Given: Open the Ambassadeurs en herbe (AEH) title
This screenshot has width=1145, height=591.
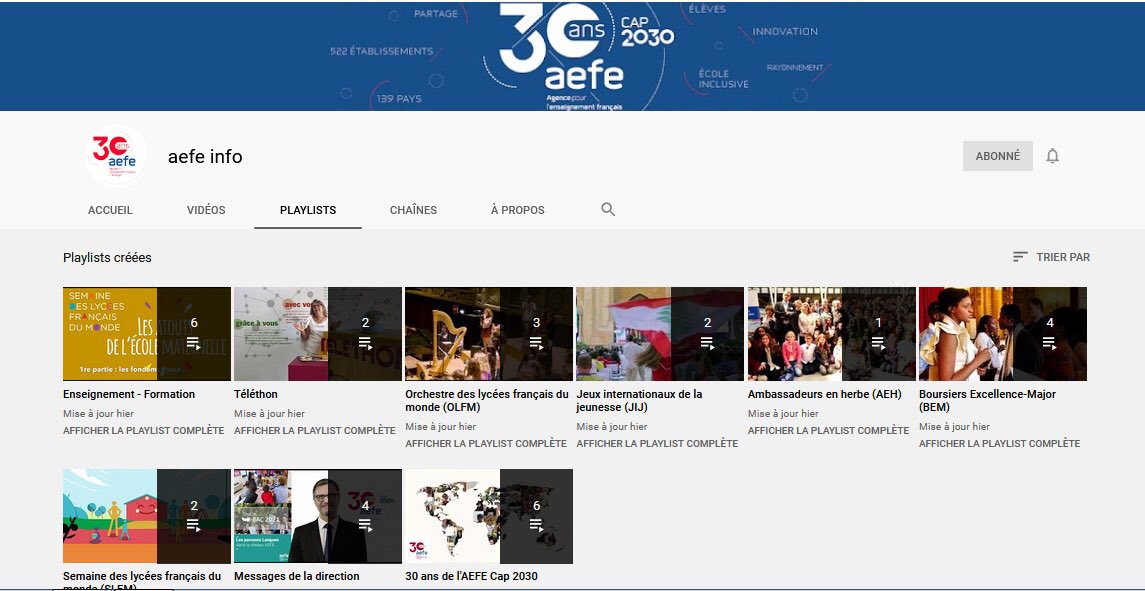Looking at the screenshot, I should [824, 394].
